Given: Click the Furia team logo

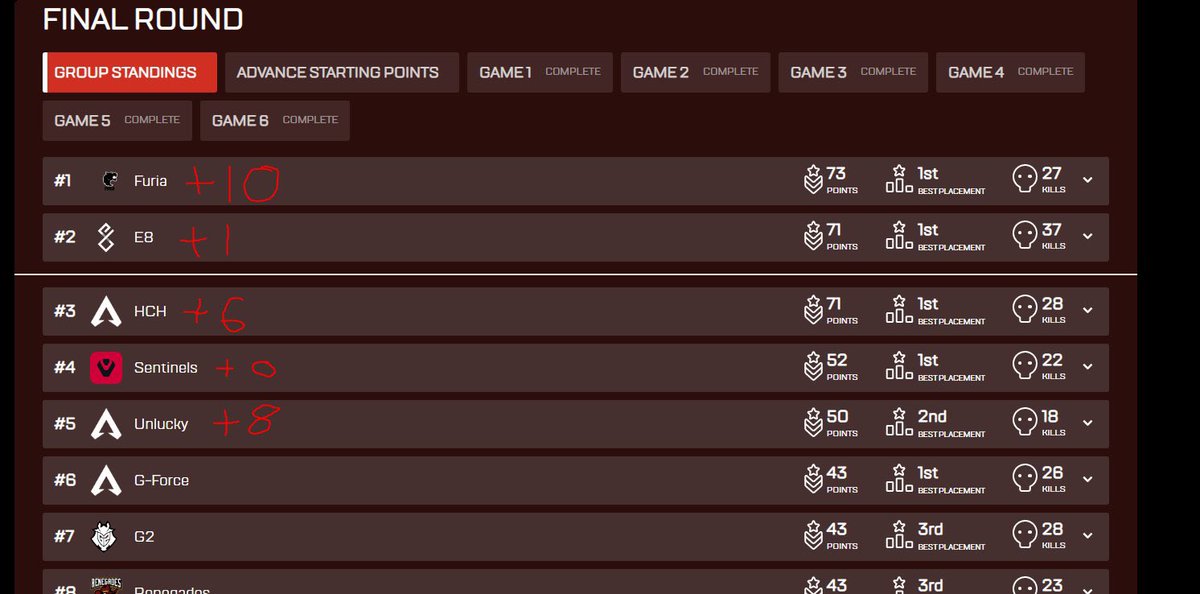Looking at the screenshot, I should pyautogui.click(x=109, y=181).
